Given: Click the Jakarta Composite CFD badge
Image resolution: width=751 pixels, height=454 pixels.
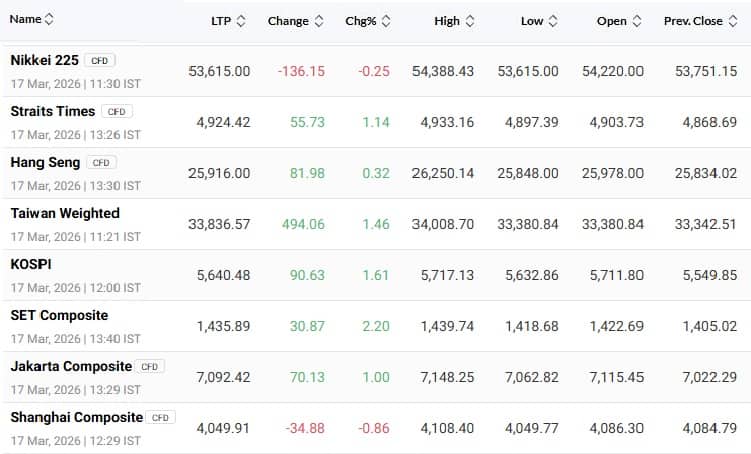Looking at the screenshot, I should (150, 366).
